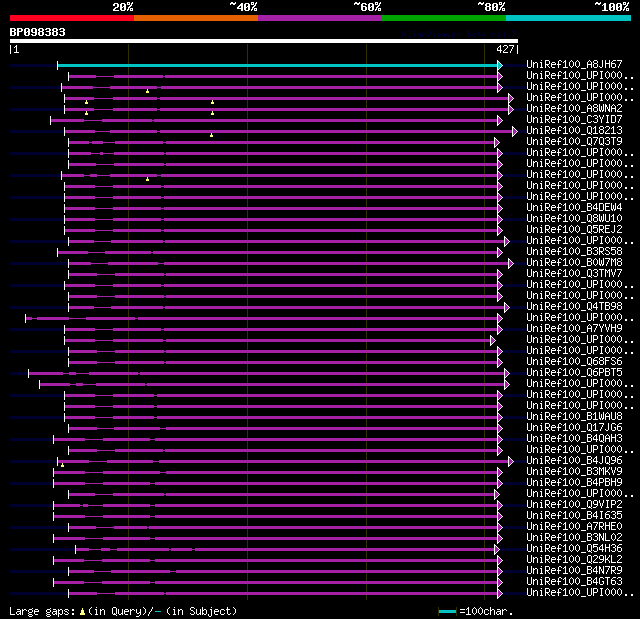Click the white BP098383 query sequence bar
The image size is (640, 619).
point(264,41)
